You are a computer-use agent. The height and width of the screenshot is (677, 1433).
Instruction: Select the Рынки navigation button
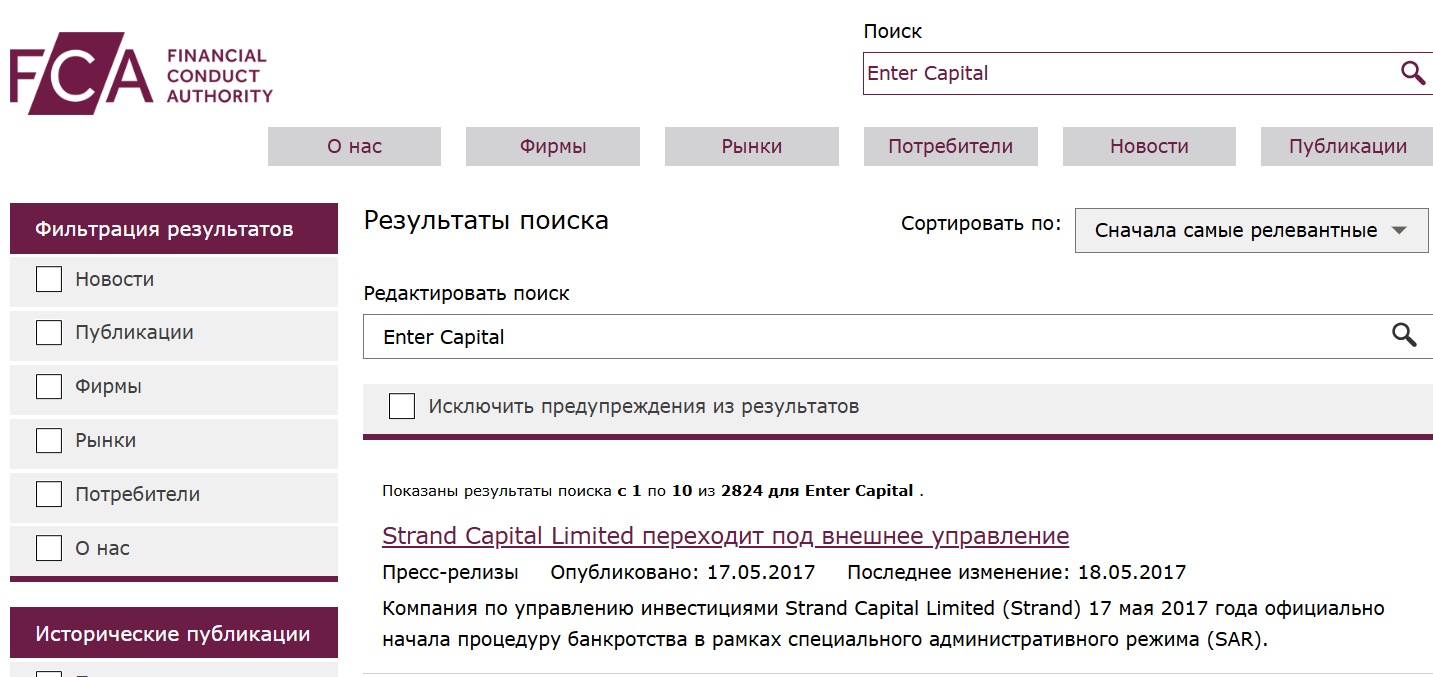[751, 146]
